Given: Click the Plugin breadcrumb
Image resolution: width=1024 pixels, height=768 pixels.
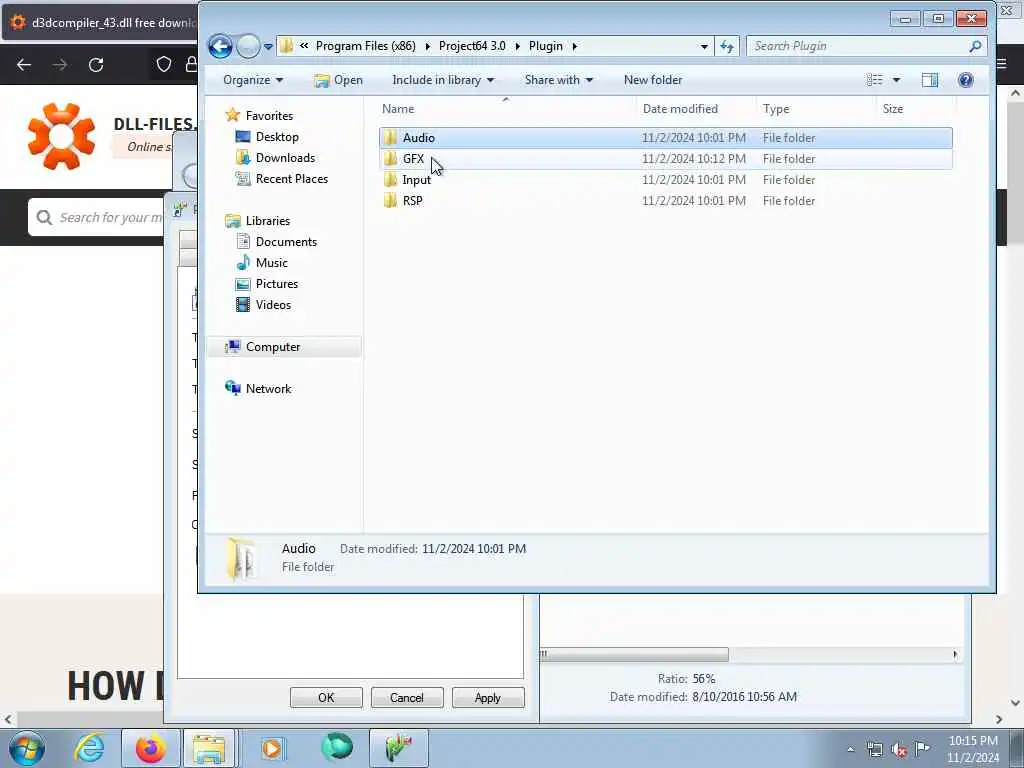Looking at the screenshot, I should pyautogui.click(x=545, y=46).
